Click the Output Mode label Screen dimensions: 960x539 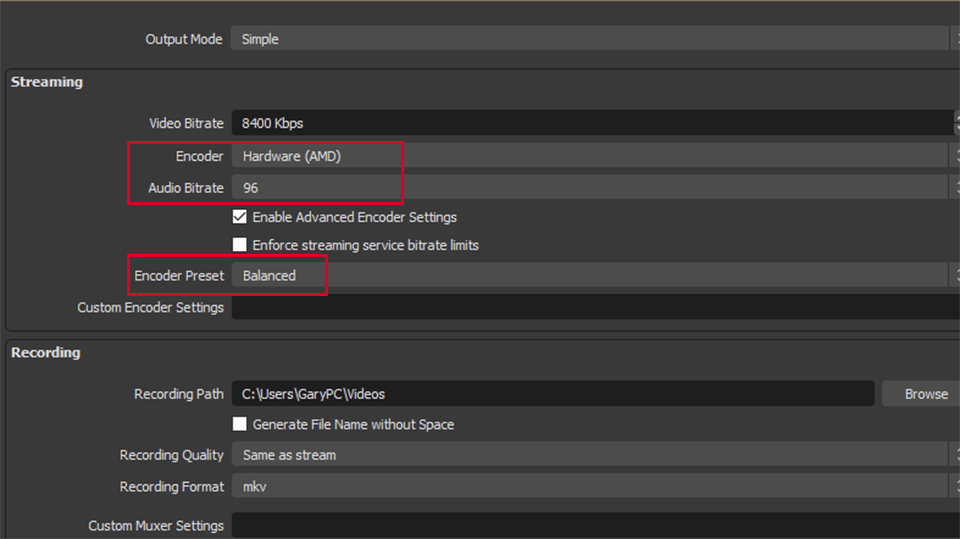[x=184, y=39]
